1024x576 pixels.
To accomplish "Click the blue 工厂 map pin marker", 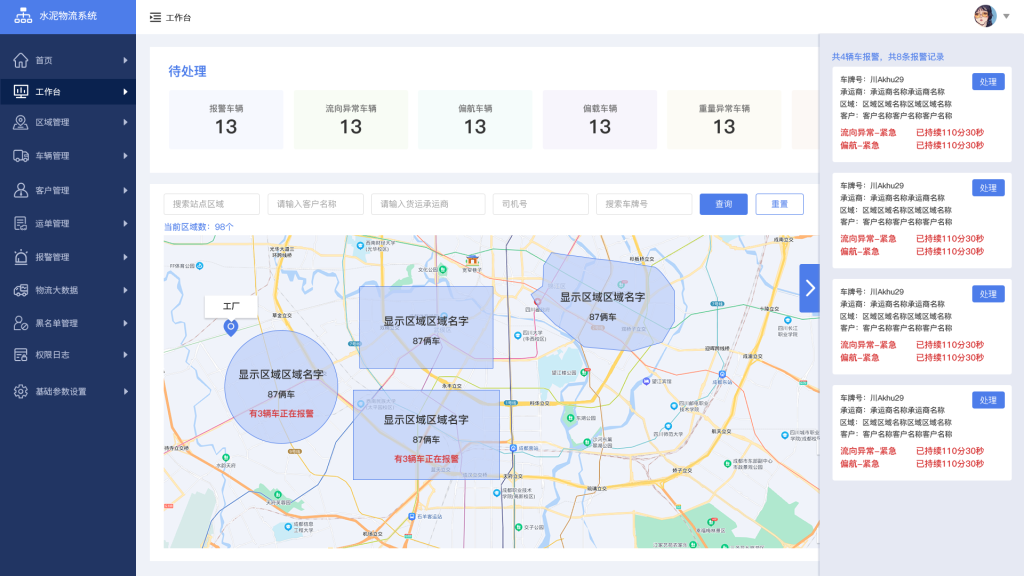I will (231, 327).
